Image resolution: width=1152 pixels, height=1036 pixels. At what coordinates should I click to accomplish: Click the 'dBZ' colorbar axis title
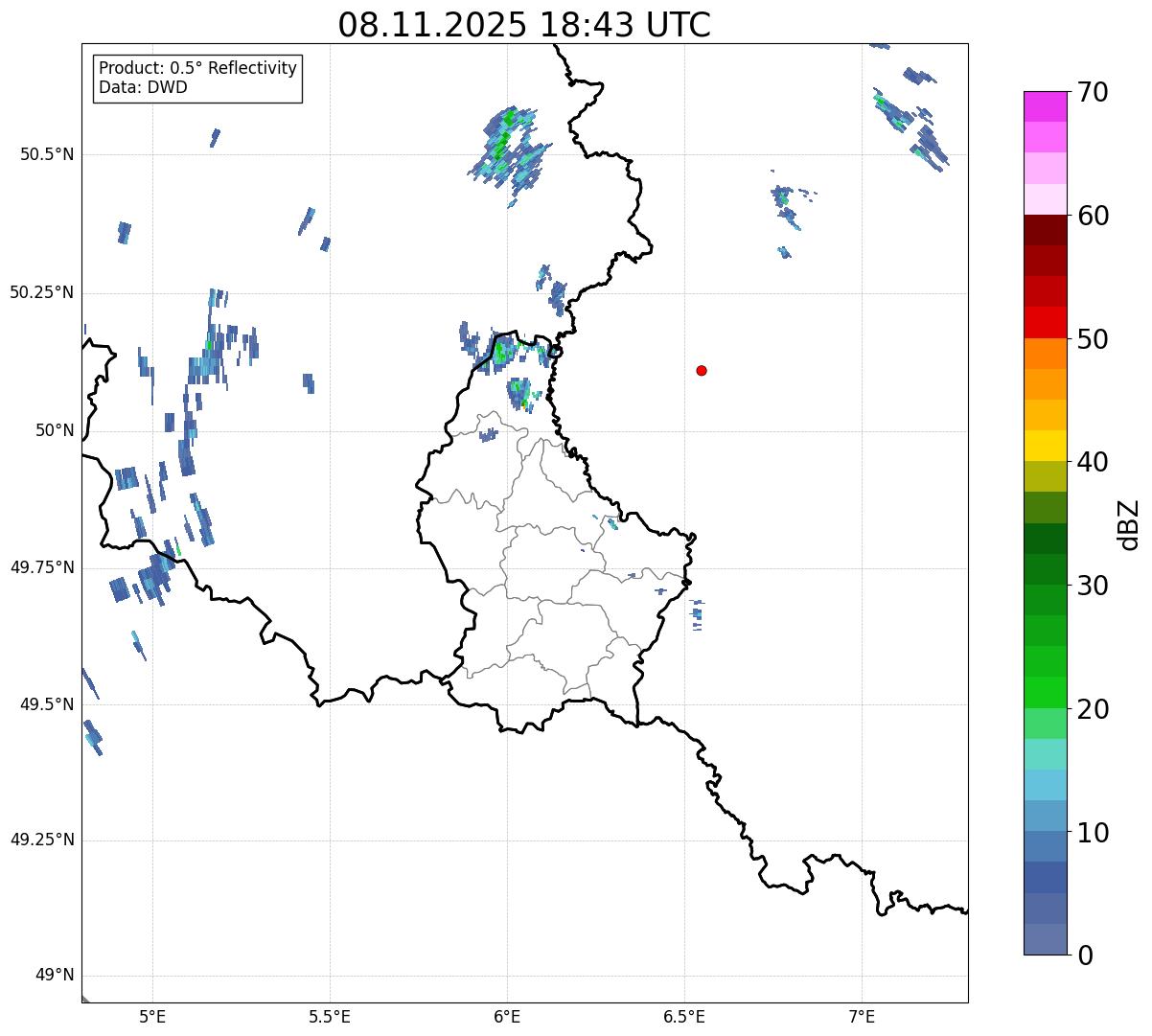tap(1129, 523)
